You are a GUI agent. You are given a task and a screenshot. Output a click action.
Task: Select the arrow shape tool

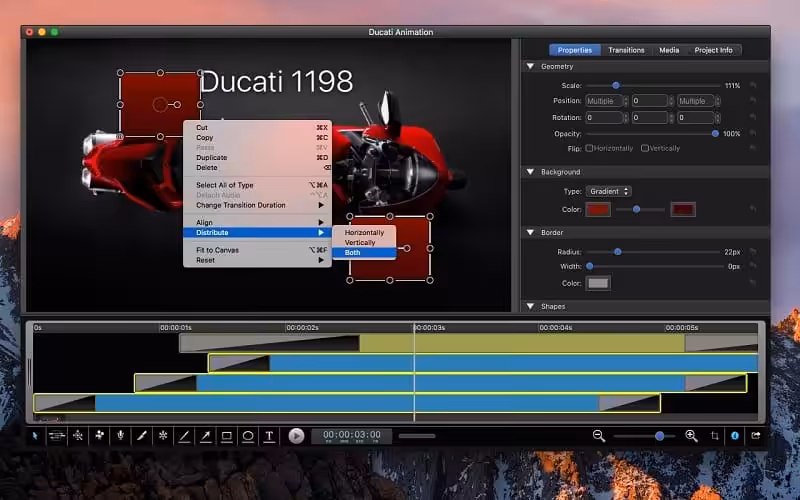[x=206, y=436]
